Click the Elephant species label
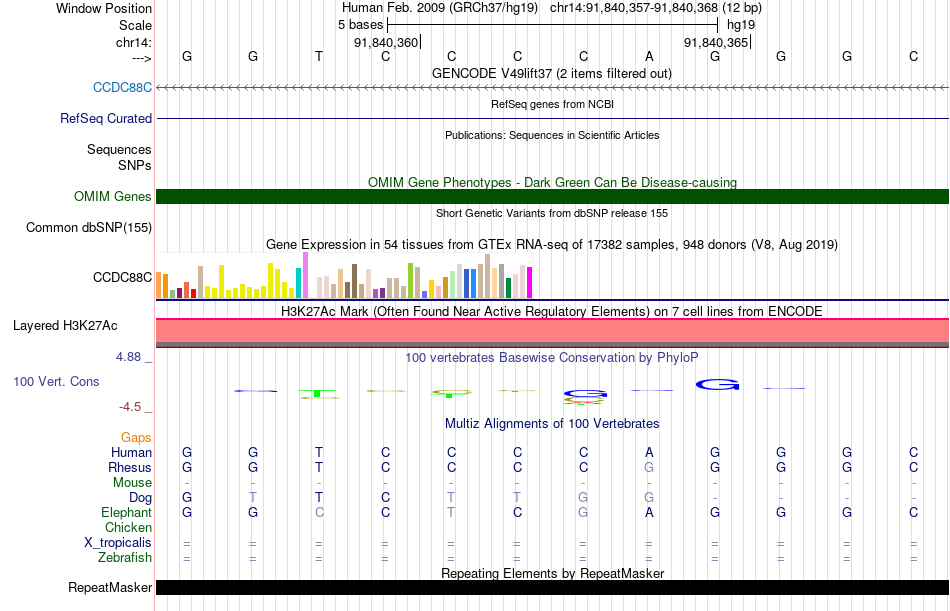Image resolution: width=950 pixels, height=611 pixels. (x=127, y=513)
